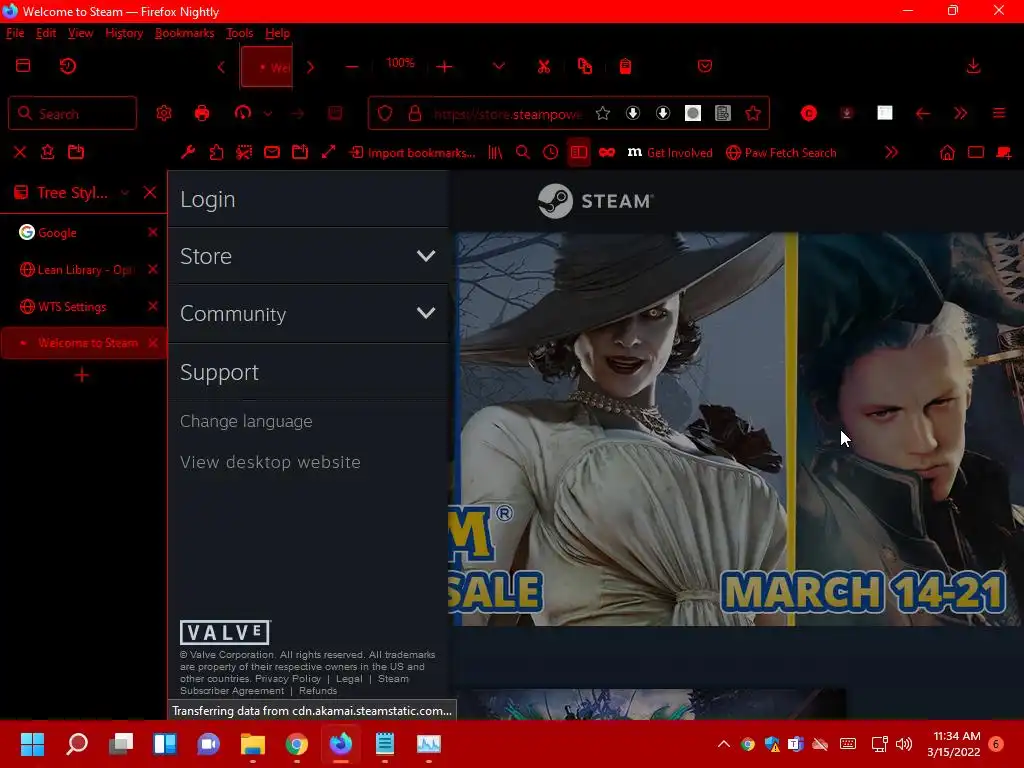Toggle private browsing mask icon

pos(607,152)
